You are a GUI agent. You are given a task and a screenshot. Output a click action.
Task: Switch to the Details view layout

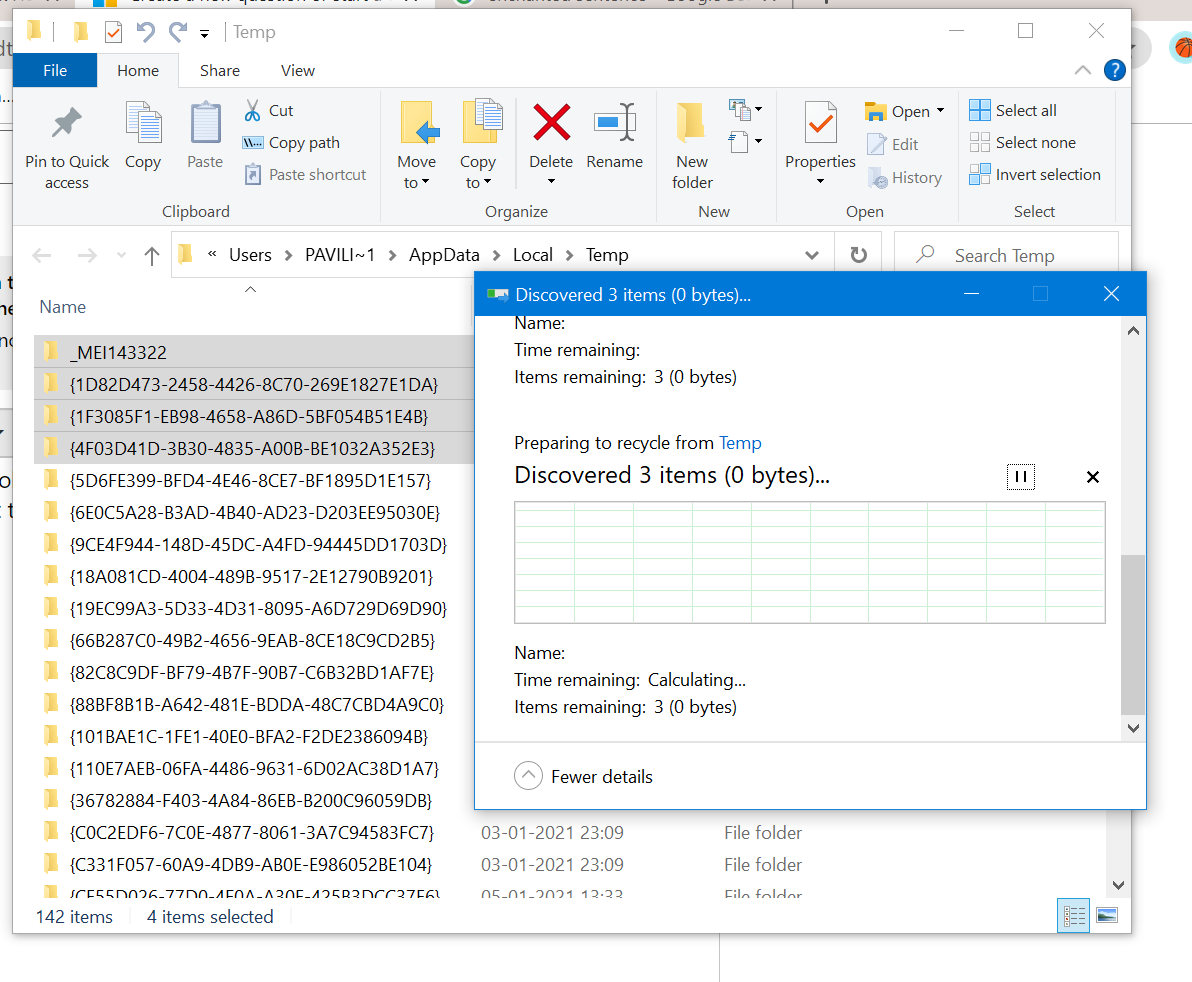(1073, 915)
